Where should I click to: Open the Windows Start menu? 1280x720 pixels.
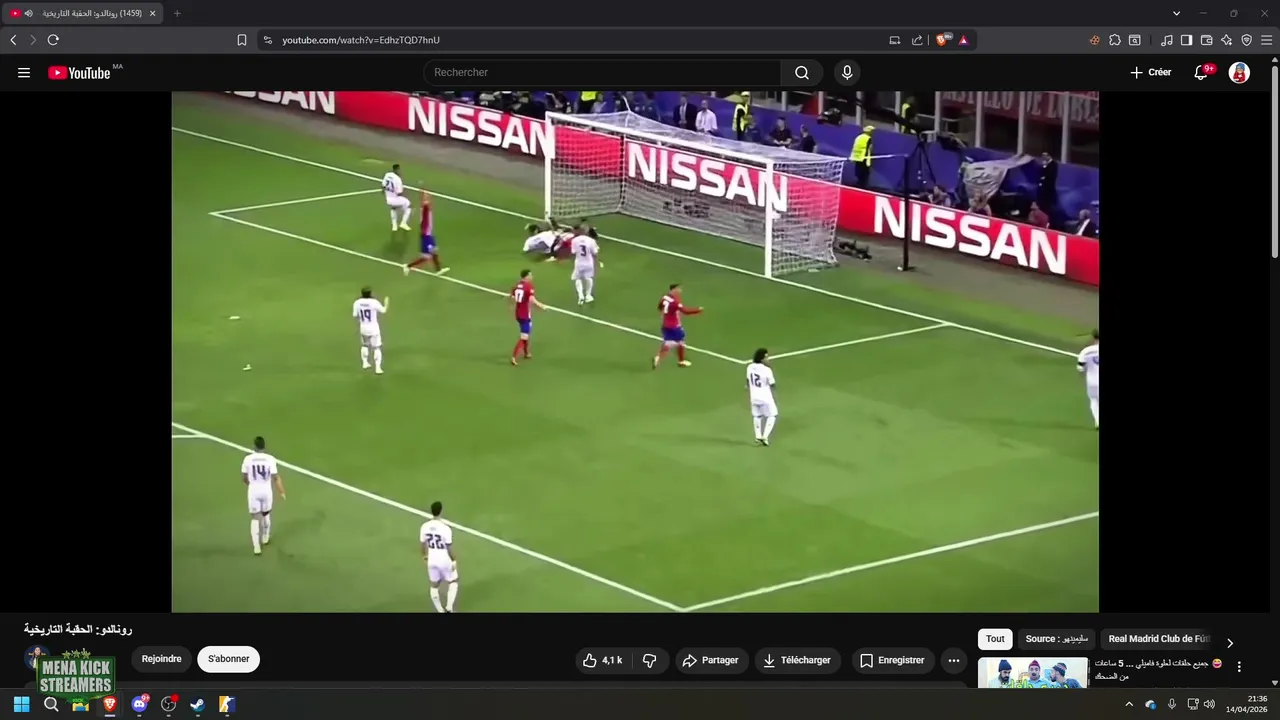(21, 704)
